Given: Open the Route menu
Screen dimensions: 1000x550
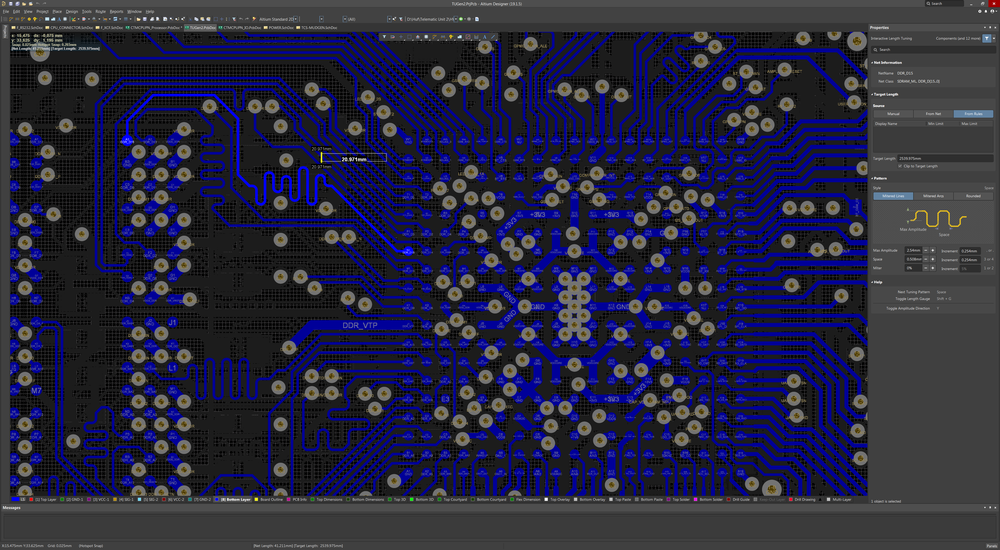Looking at the screenshot, I should 100,11.
